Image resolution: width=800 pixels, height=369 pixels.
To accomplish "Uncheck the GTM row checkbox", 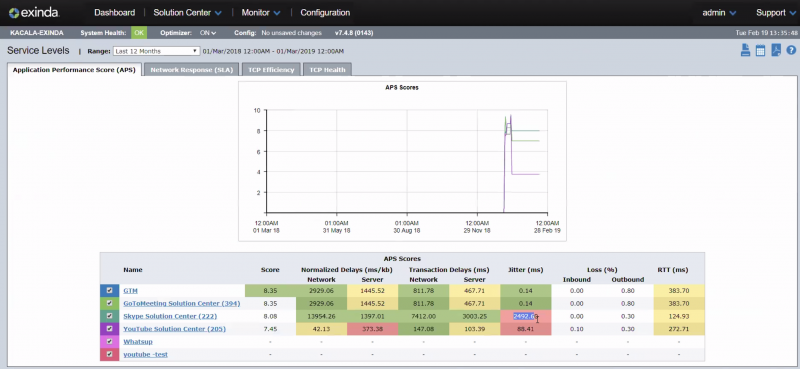I will [x=109, y=290].
